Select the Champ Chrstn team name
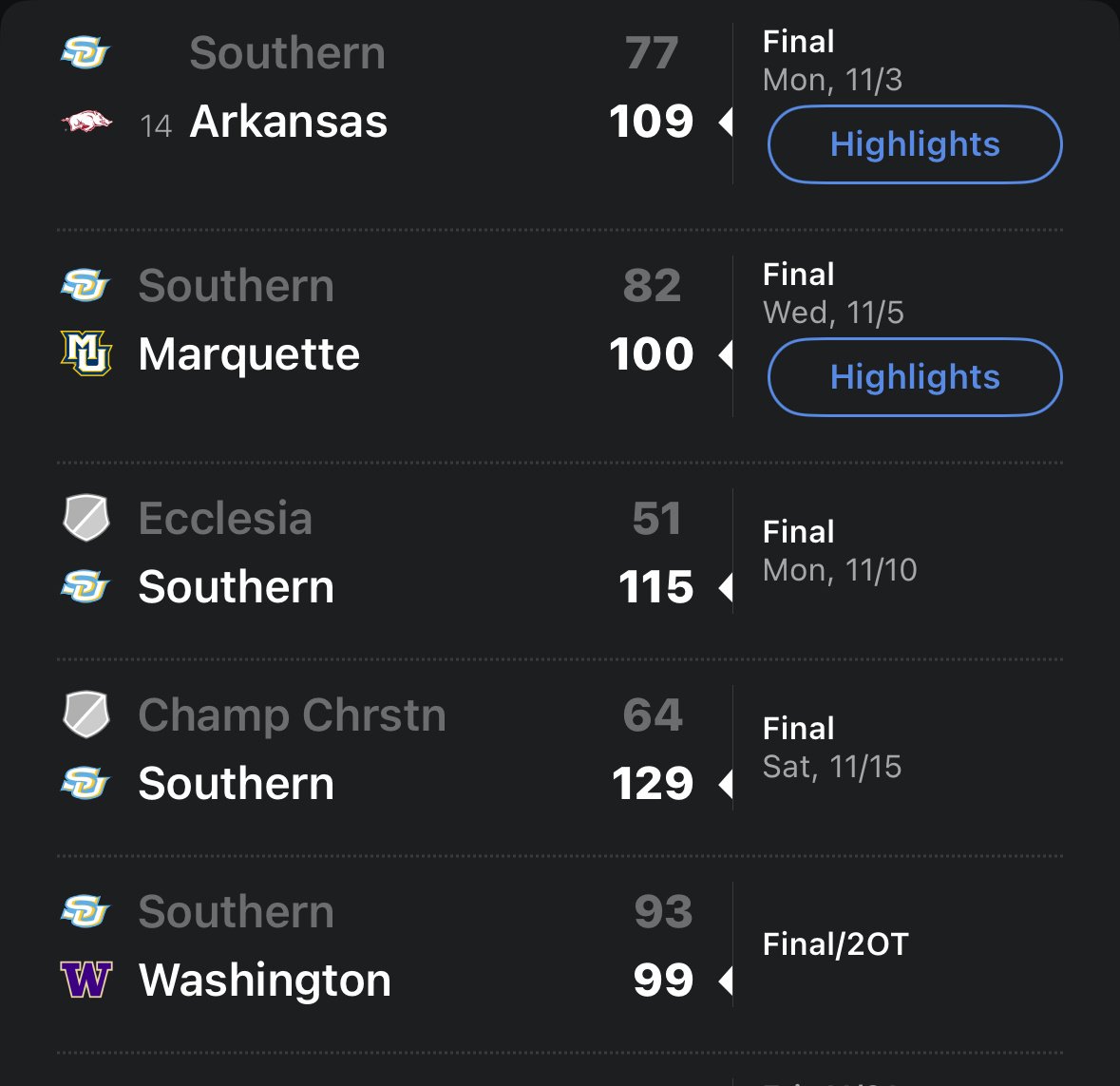Viewport: 1120px width, 1086px height. pyautogui.click(x=292, y=715)
